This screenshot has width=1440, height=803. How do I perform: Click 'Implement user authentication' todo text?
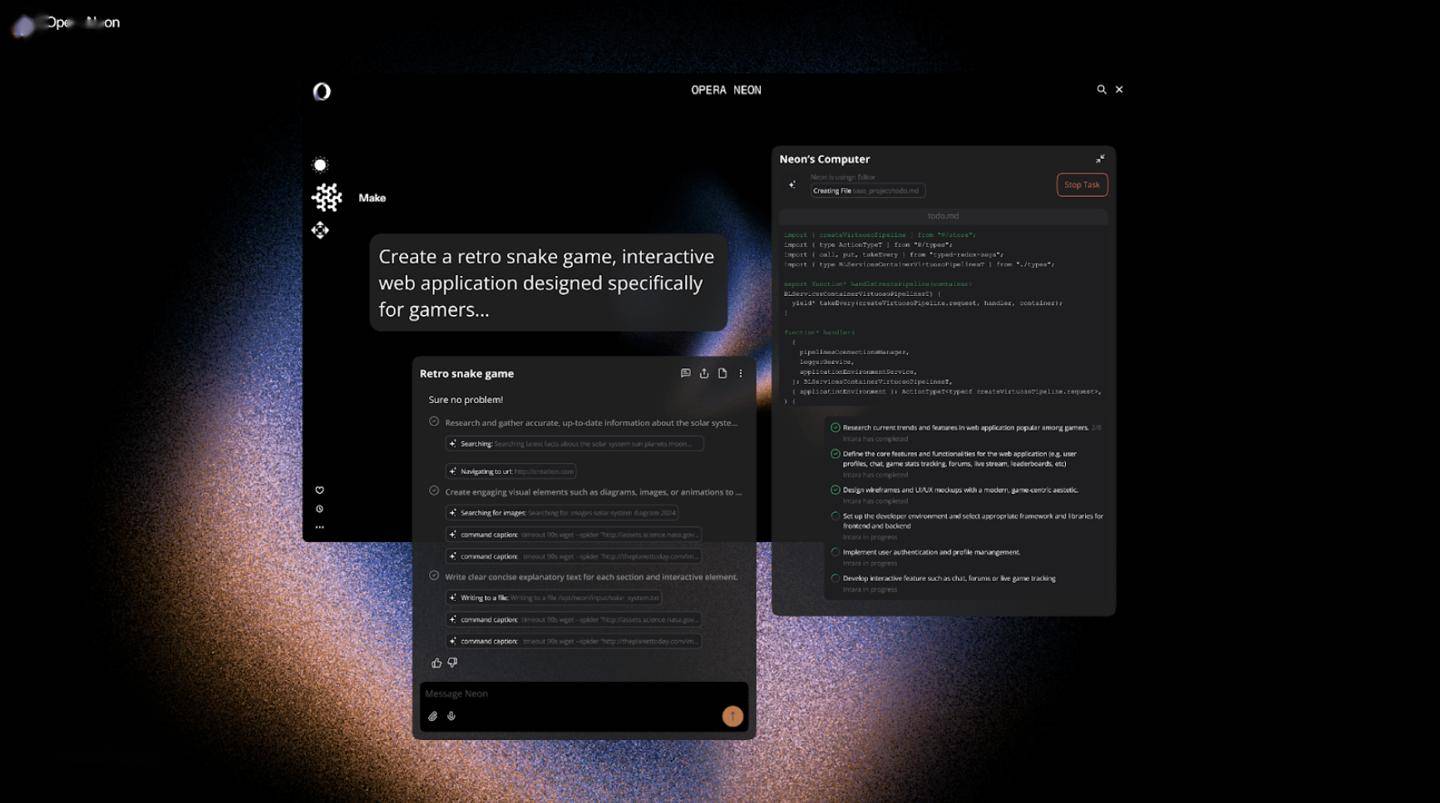coord(932,552)
